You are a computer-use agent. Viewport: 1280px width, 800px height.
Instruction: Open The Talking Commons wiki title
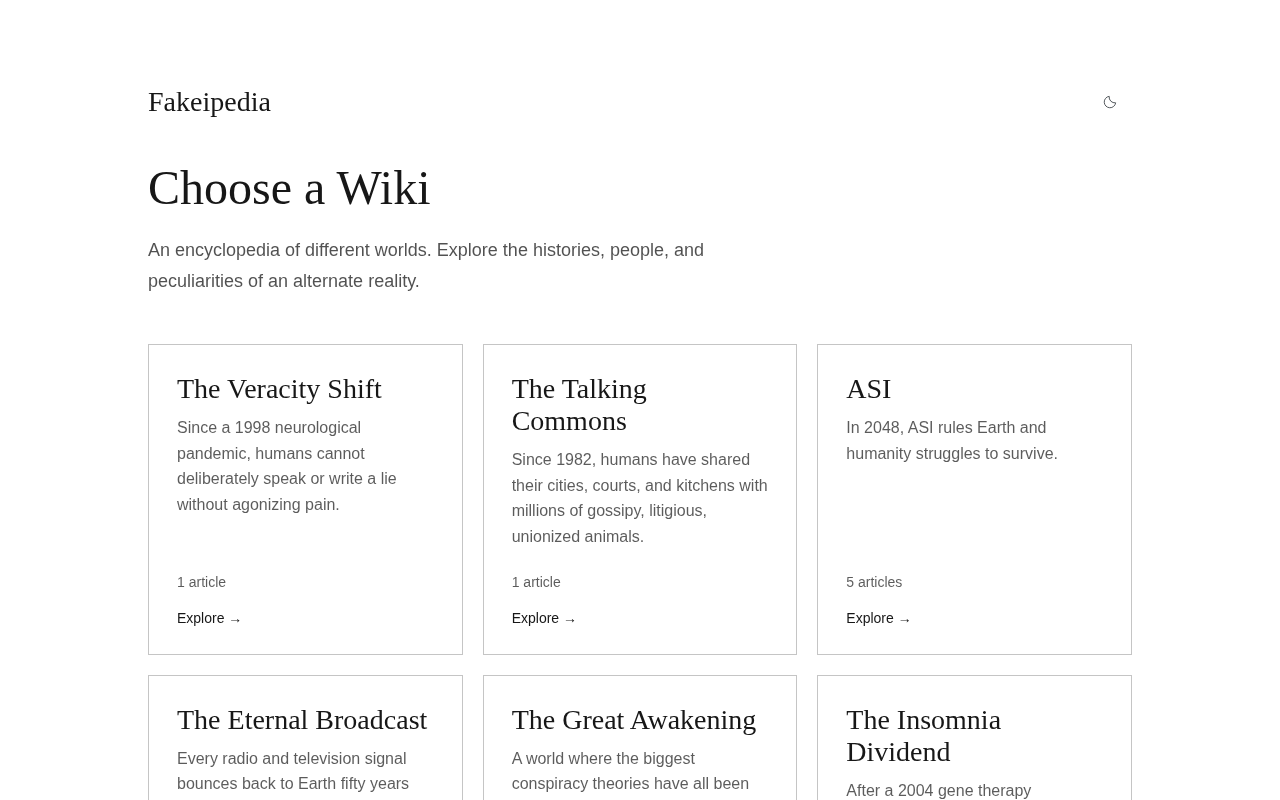(x=579, y=405)
